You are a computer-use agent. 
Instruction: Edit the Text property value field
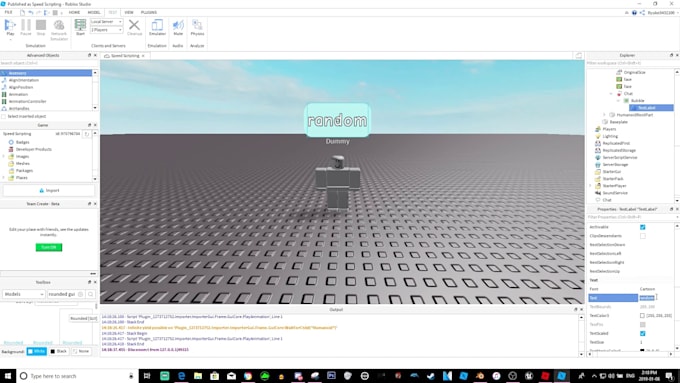click(x=656, y=298)
